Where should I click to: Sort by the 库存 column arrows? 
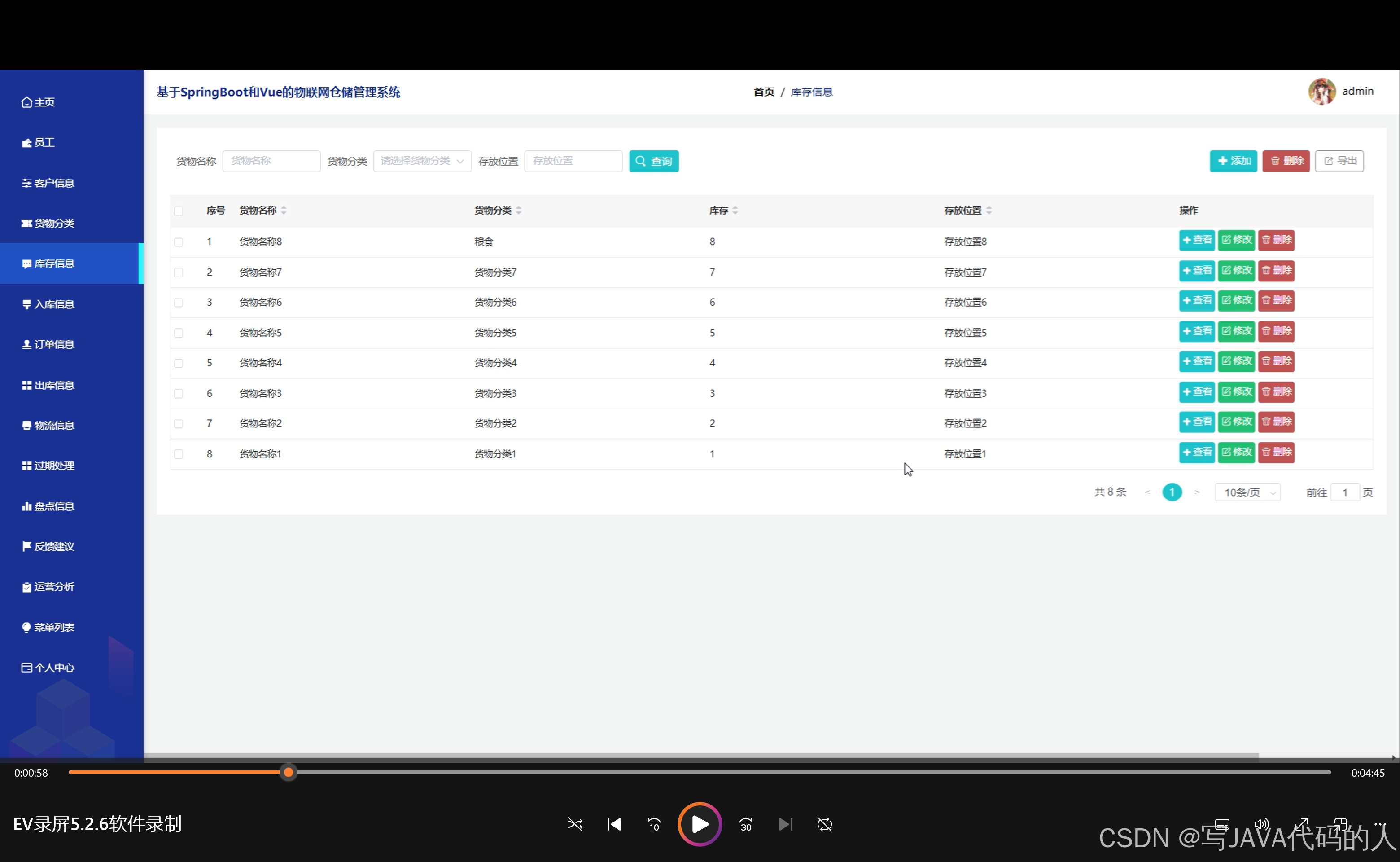(x=735, y=211)
